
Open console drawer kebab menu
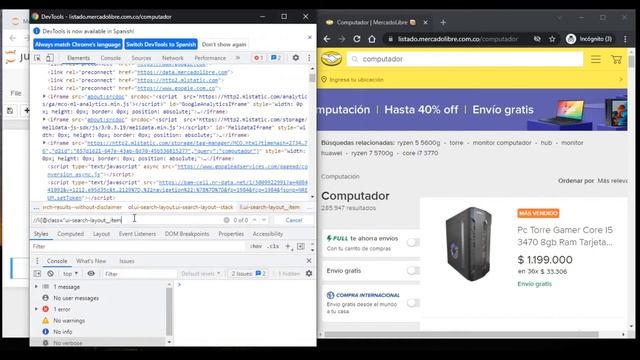coord(37,261)
